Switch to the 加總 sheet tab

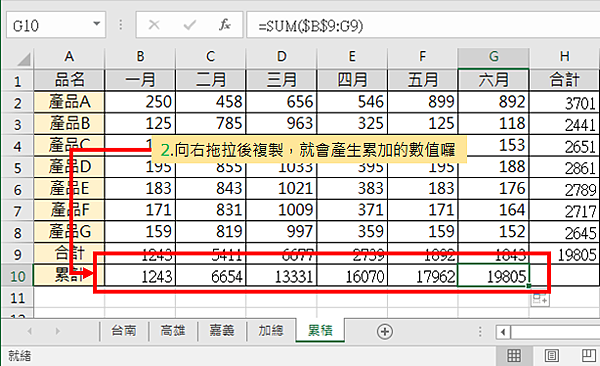pyautogui.click(x=271, y=331)
